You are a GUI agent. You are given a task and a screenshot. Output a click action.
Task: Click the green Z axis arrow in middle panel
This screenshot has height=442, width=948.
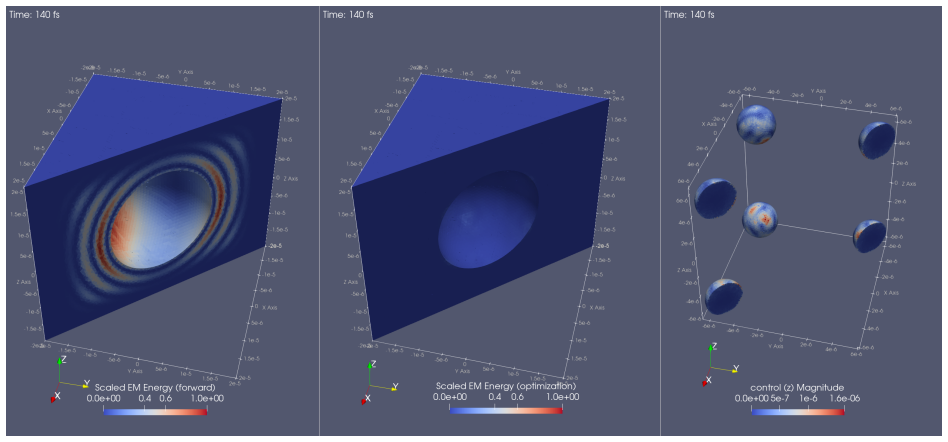tap(371, 372)
